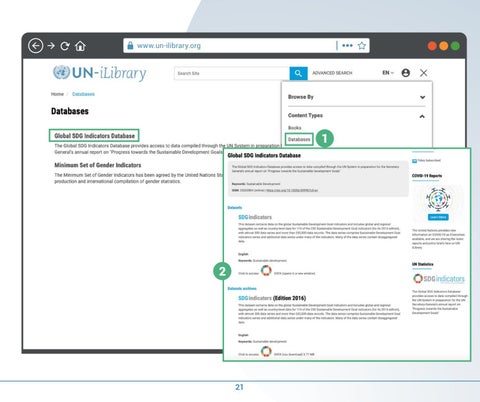Click the orange window control dot
The width and height of the screenshot is (480, 402).
pos(444,46)
